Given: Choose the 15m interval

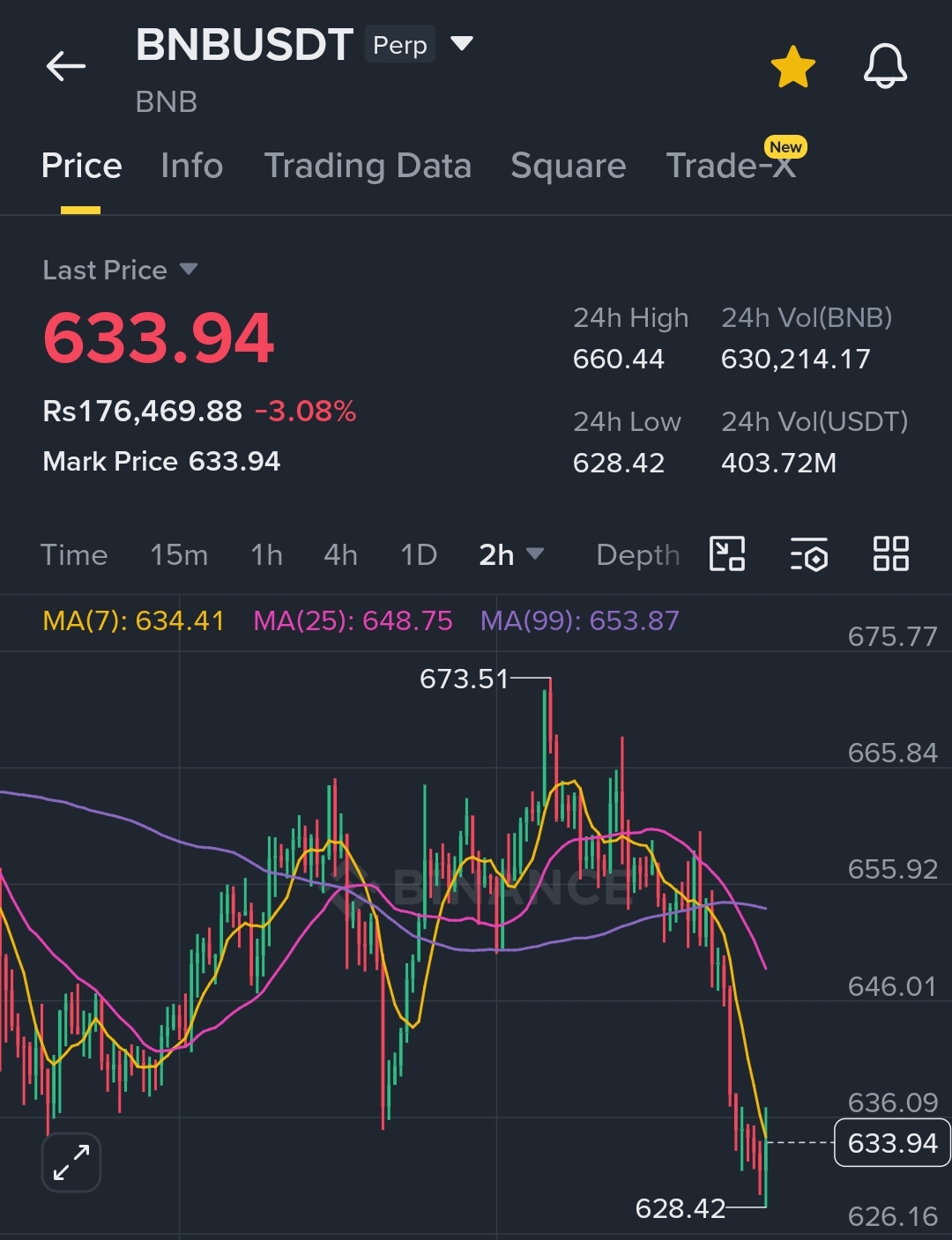Looking at the screenshot, I should pos(179,555).
